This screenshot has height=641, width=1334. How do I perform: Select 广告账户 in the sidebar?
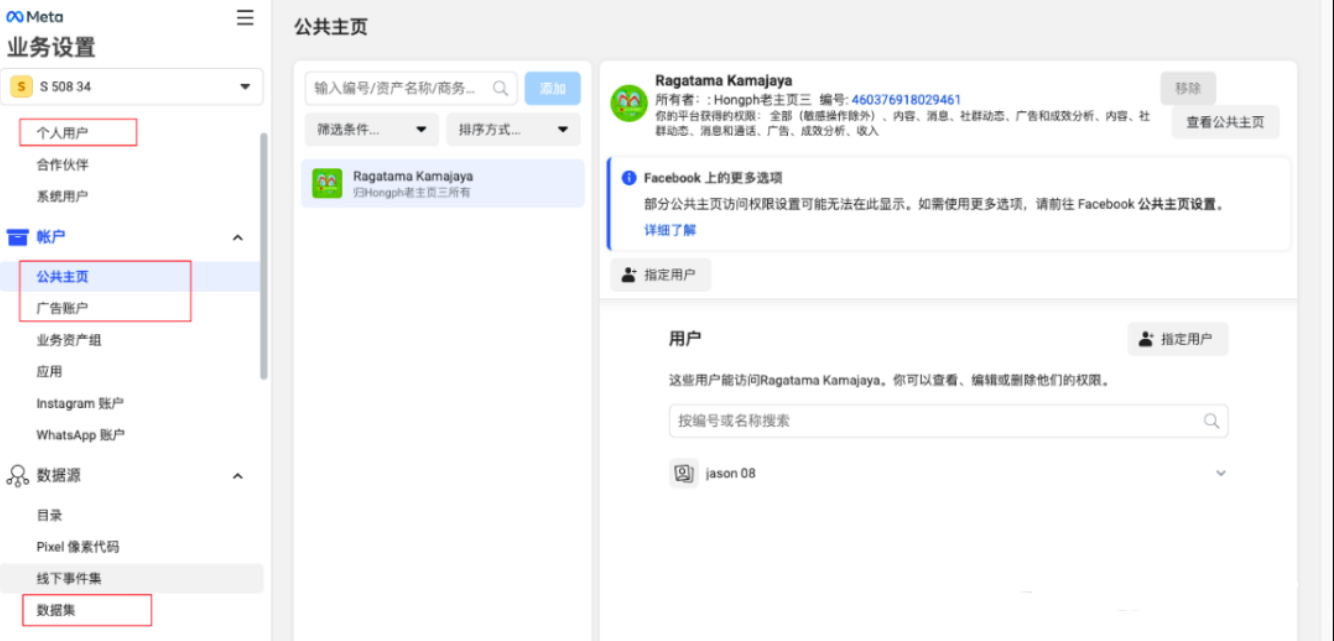(62, 308)
